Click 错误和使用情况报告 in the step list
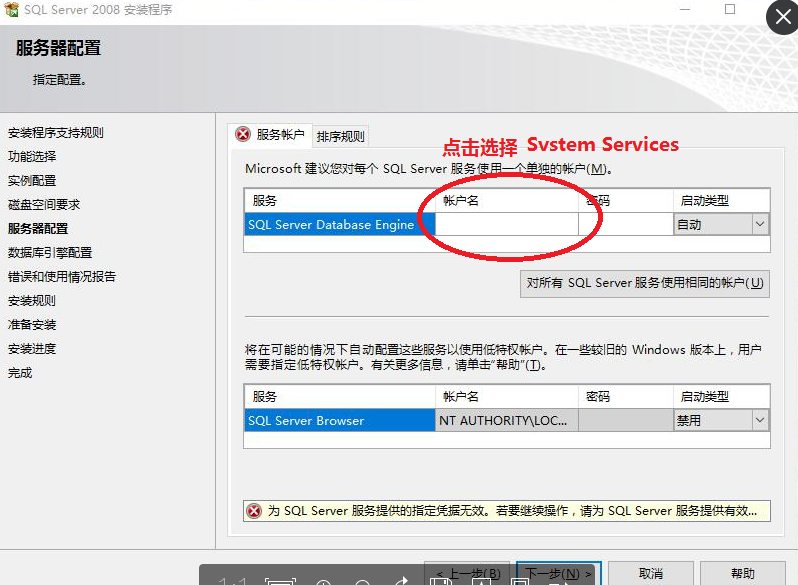Image resolution: width=798 pixels, height=585 pixels. [62, 276]
